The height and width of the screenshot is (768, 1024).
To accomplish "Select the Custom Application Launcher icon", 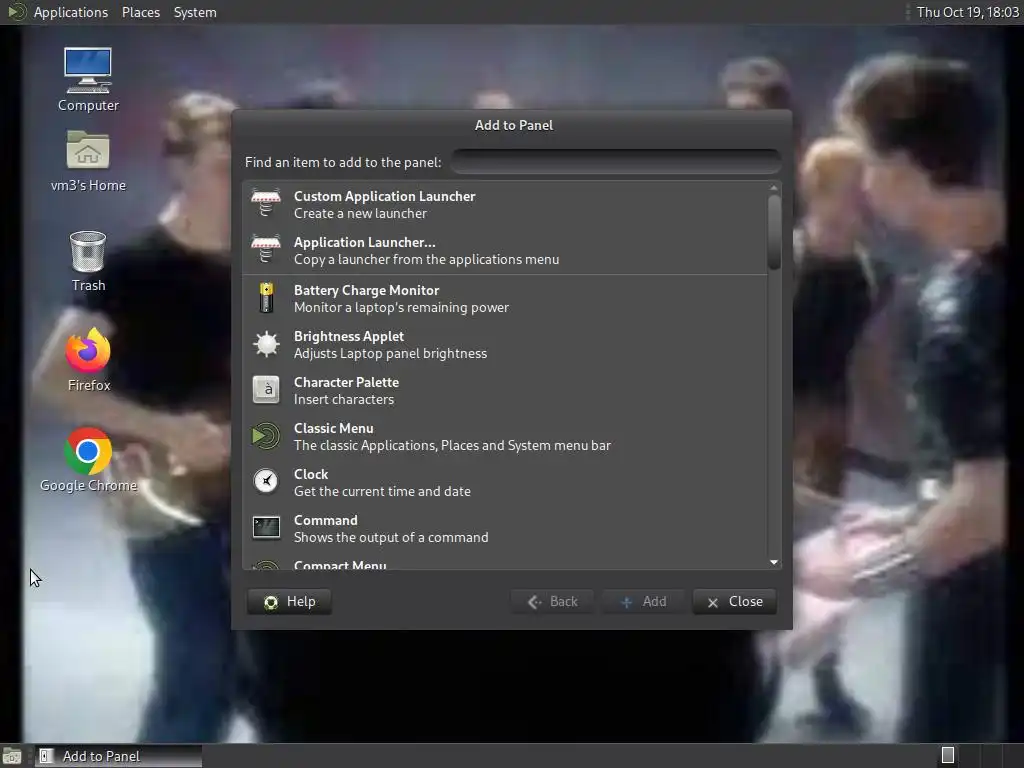I will tap(266, 204).
